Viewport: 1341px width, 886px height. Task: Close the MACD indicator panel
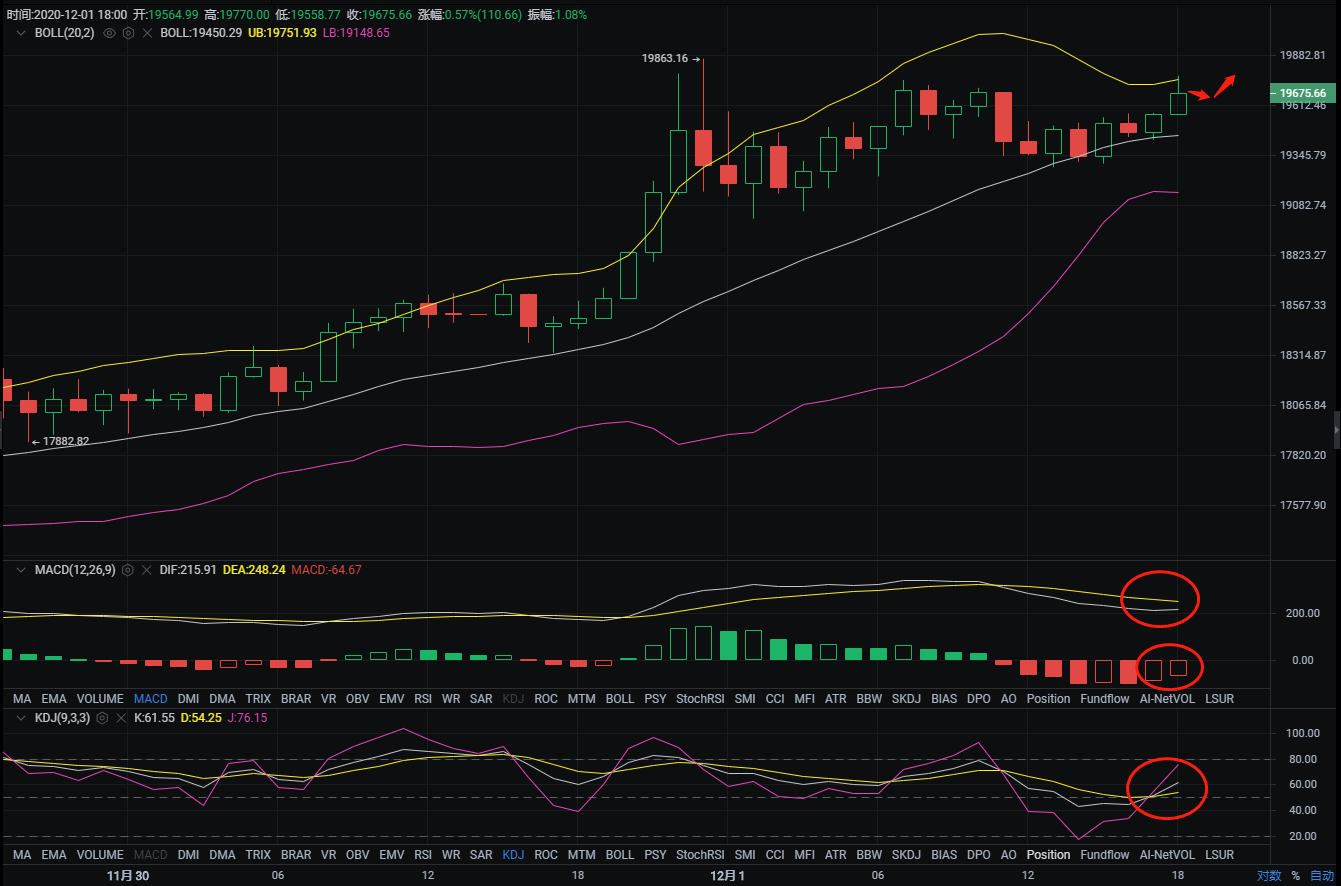click(x=146, y=570)
